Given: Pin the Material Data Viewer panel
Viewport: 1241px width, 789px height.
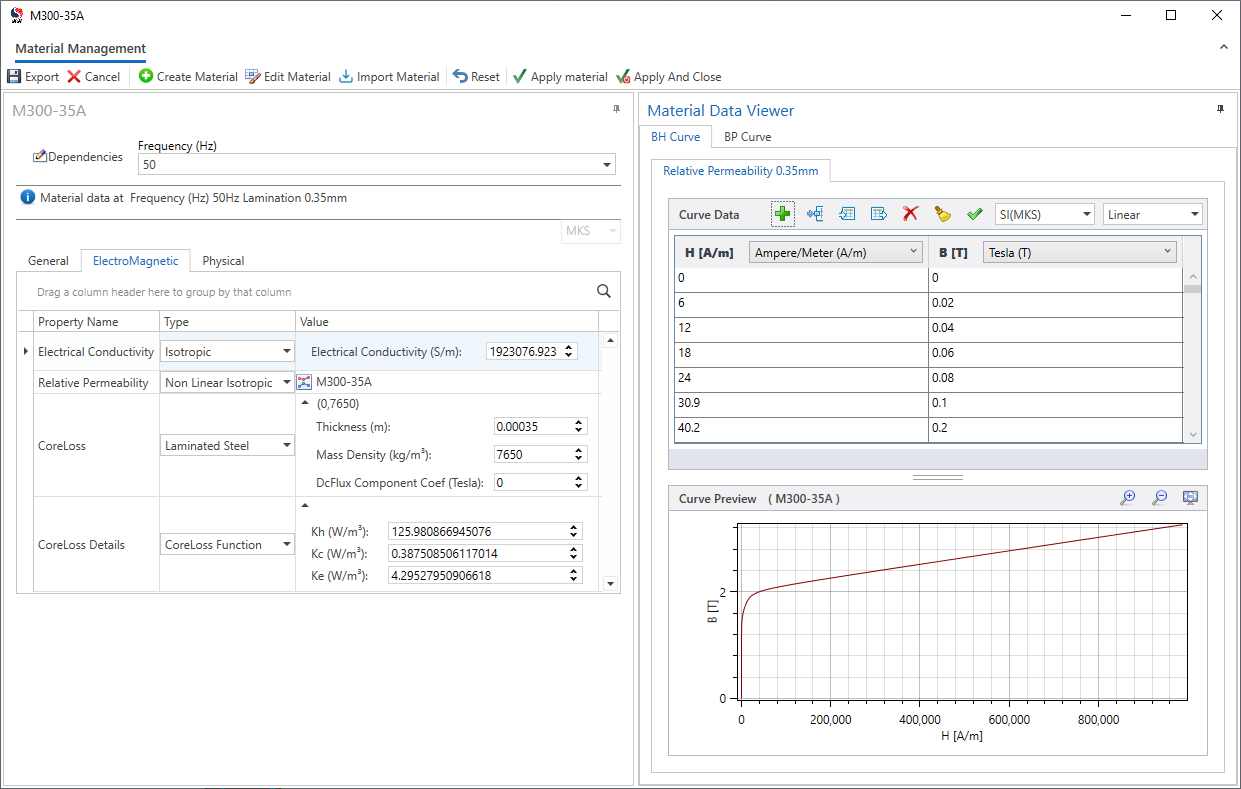Looking at the screenshot, I should click(1220, 109).
